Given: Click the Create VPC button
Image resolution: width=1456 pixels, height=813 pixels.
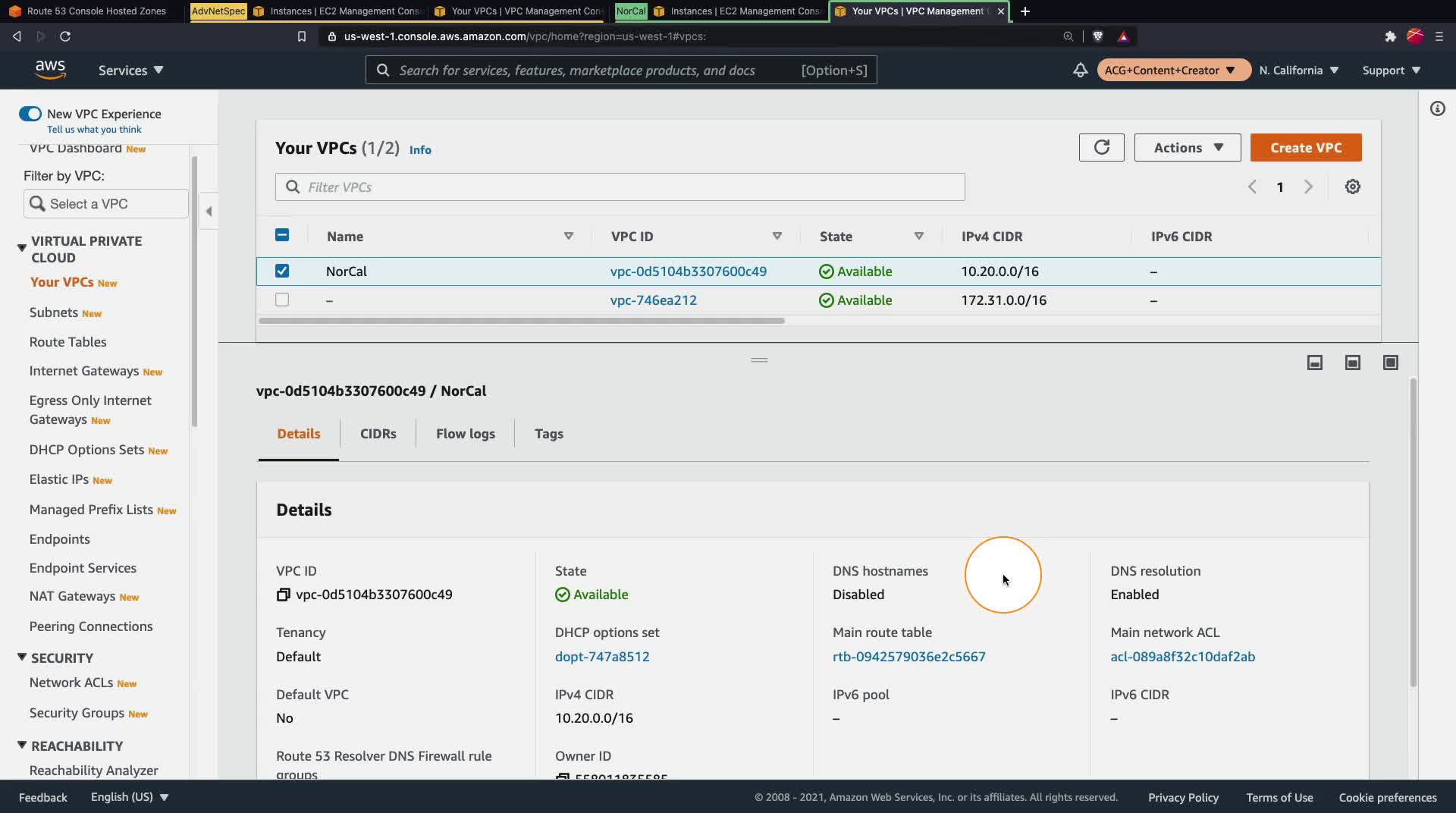Looking at the screenshot, I should pyautogui.click(x=1306, y=147).
